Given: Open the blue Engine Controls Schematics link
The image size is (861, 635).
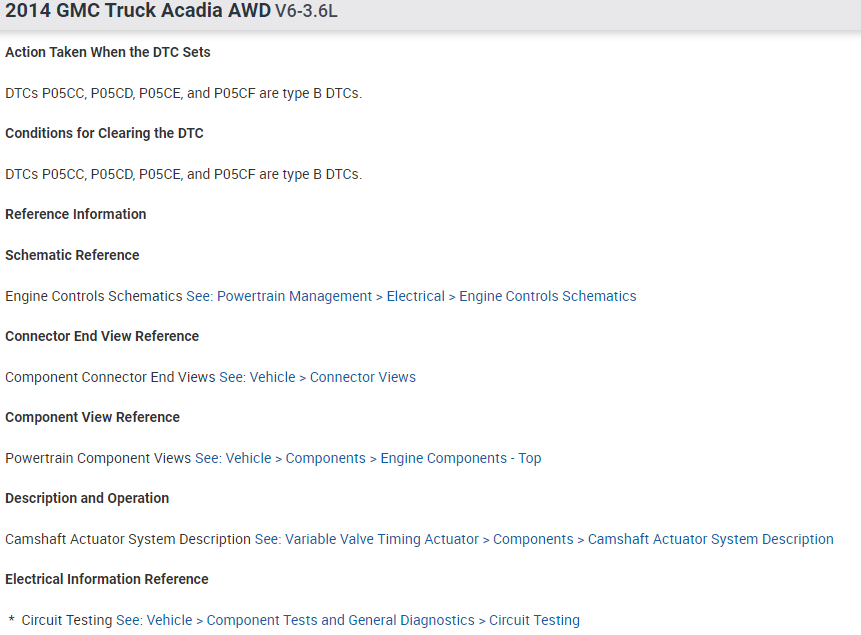Looking at the screenshot, I should pos(547,296).
